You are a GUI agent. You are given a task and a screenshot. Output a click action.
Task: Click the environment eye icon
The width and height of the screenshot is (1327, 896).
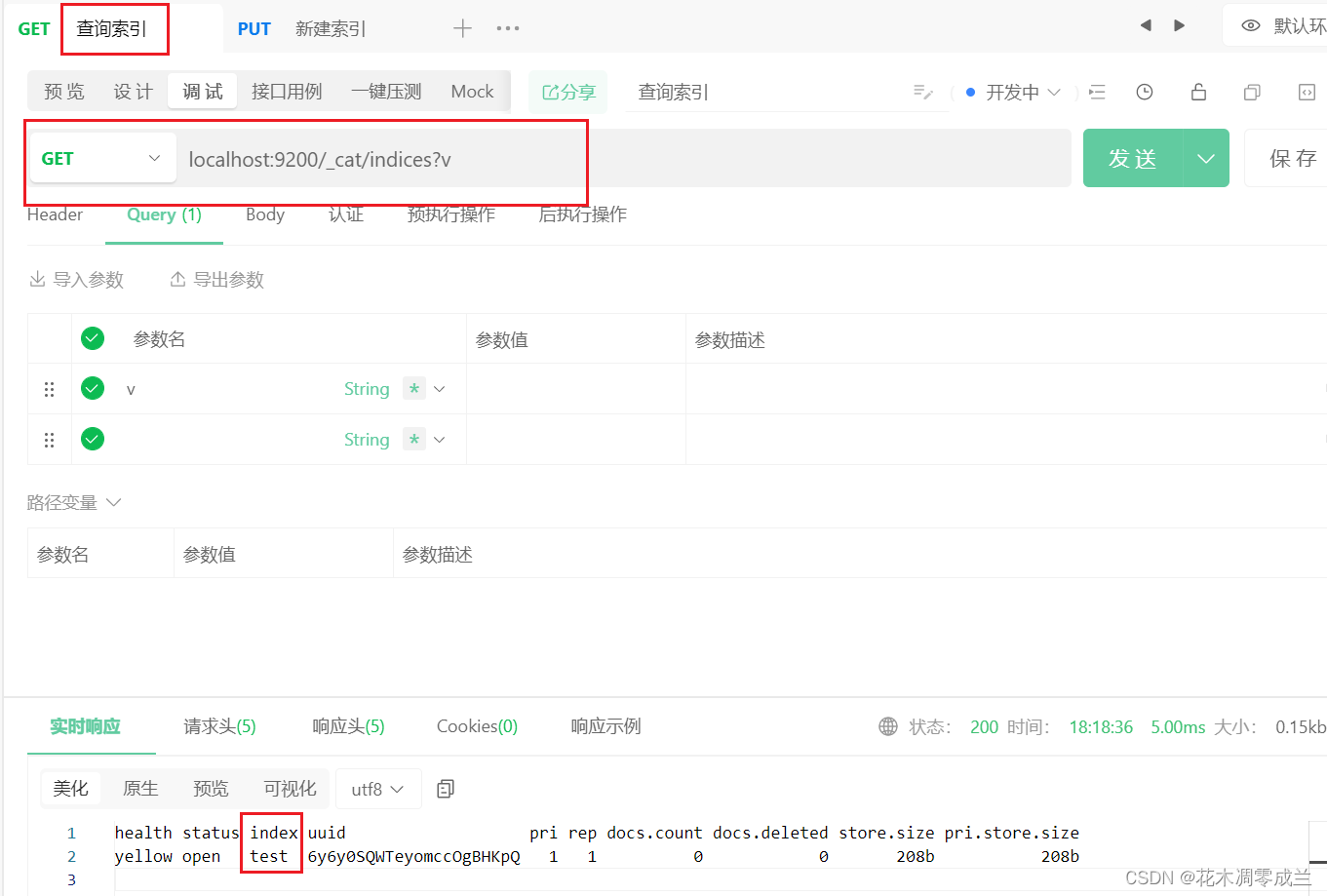coord(1251,26)
